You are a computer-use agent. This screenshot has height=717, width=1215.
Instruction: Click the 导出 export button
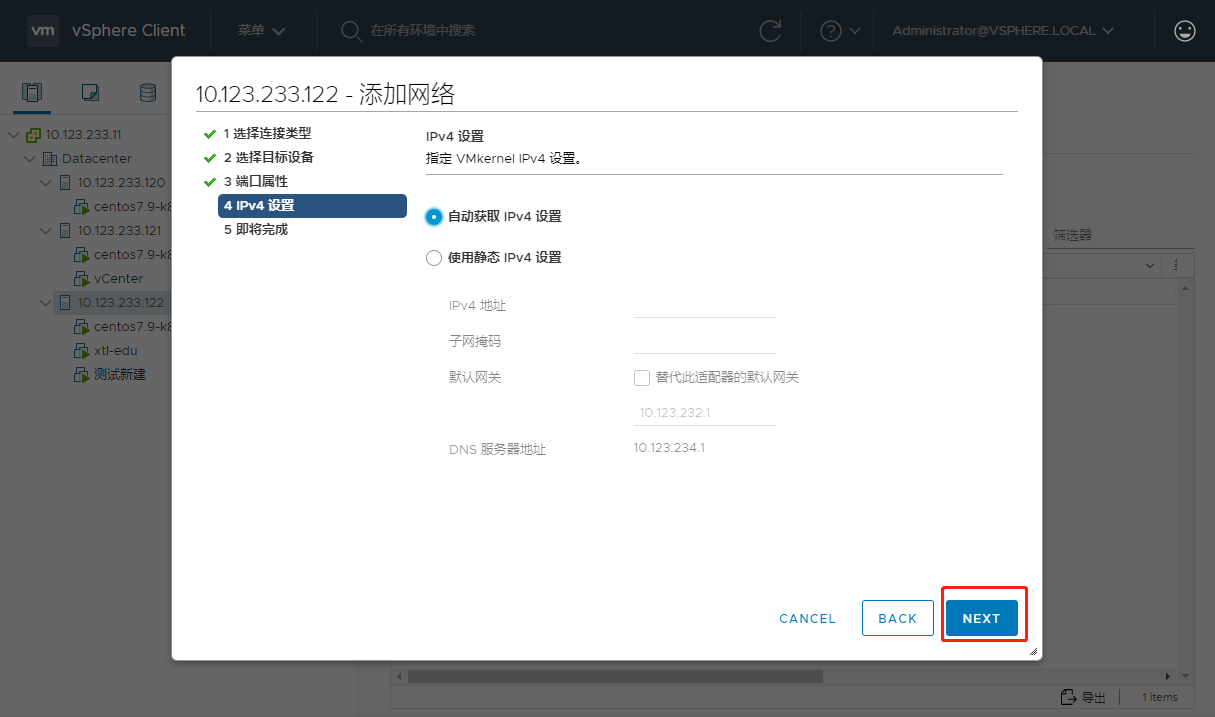1084,697
